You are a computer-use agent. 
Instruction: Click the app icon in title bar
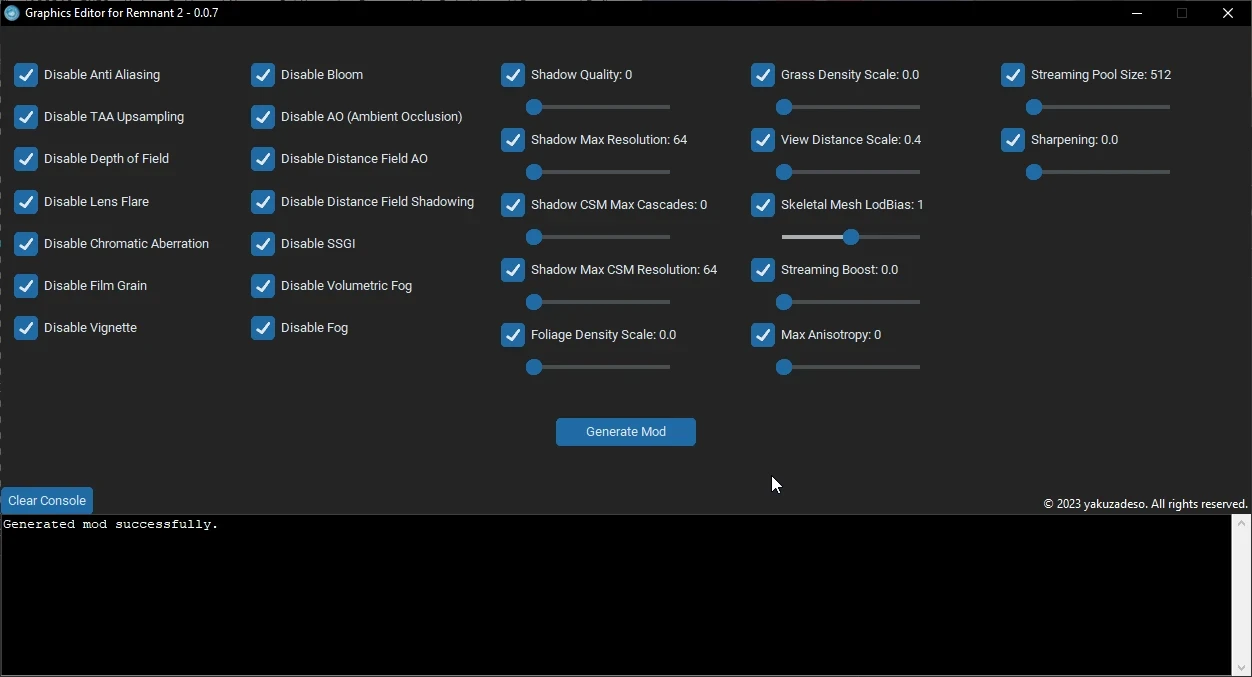click(12, 13)
